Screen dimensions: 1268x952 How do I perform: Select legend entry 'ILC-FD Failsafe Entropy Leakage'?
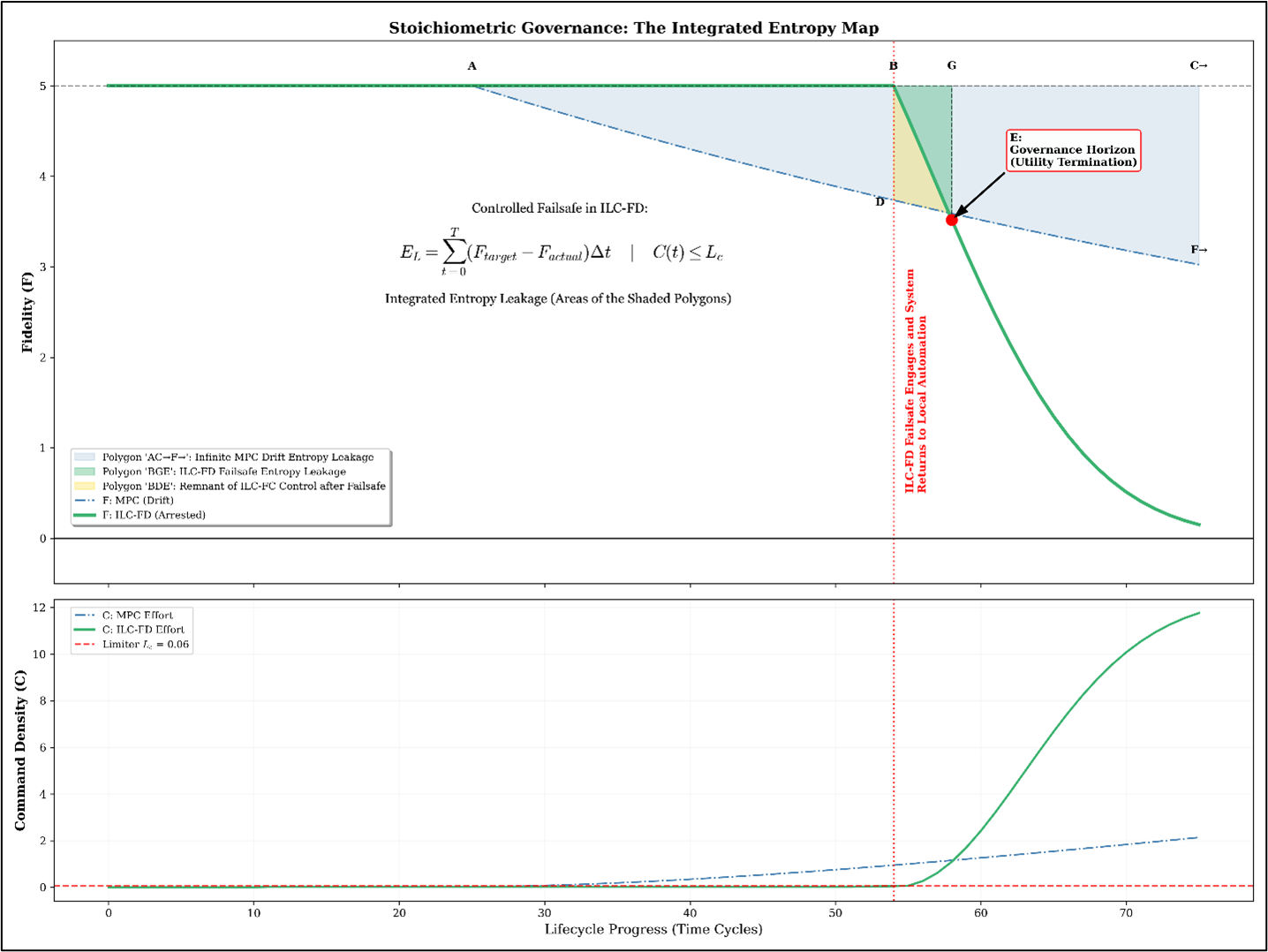point(224,472)
